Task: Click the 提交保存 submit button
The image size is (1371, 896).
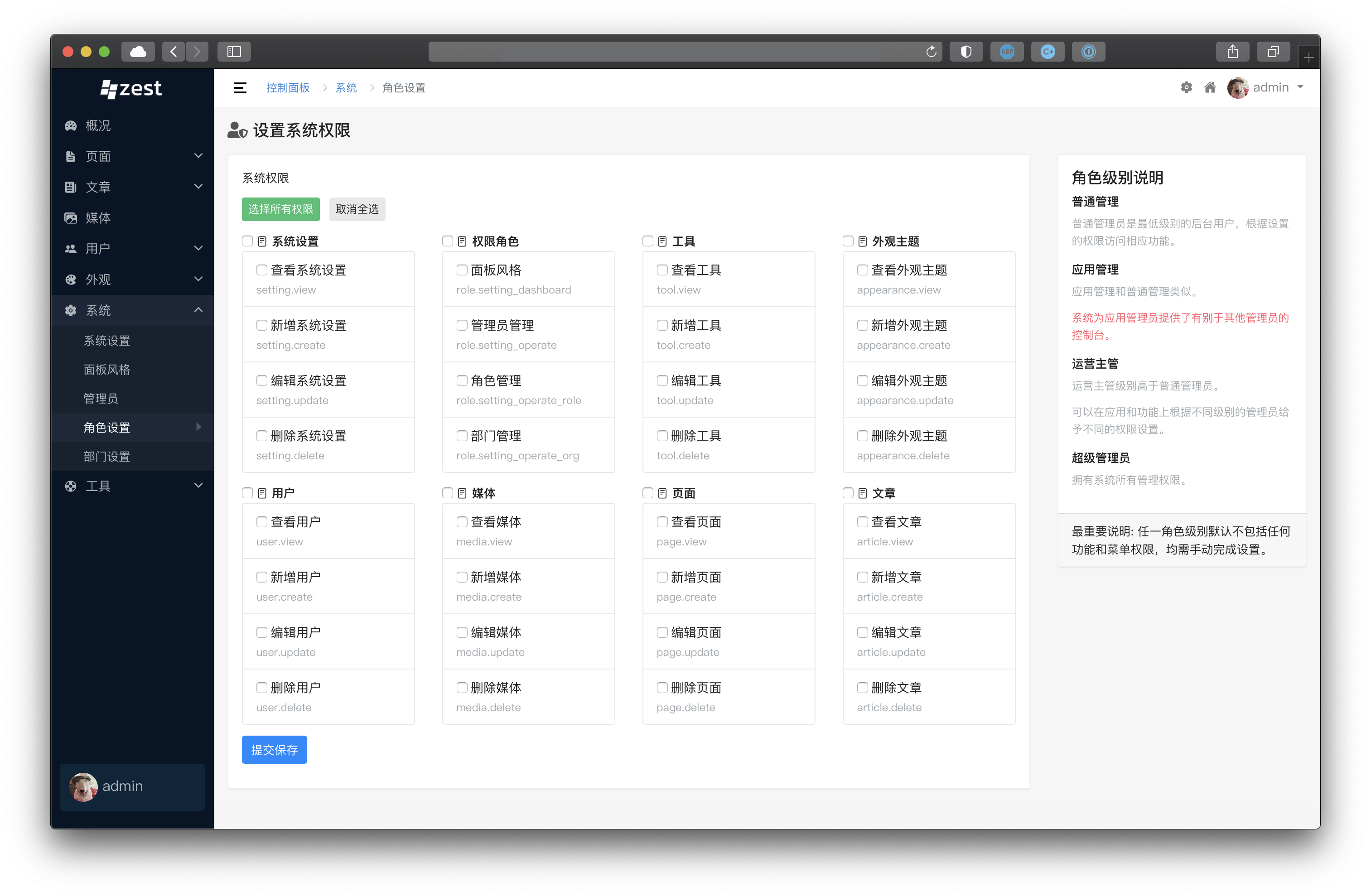Action: (x=274, y=750)
